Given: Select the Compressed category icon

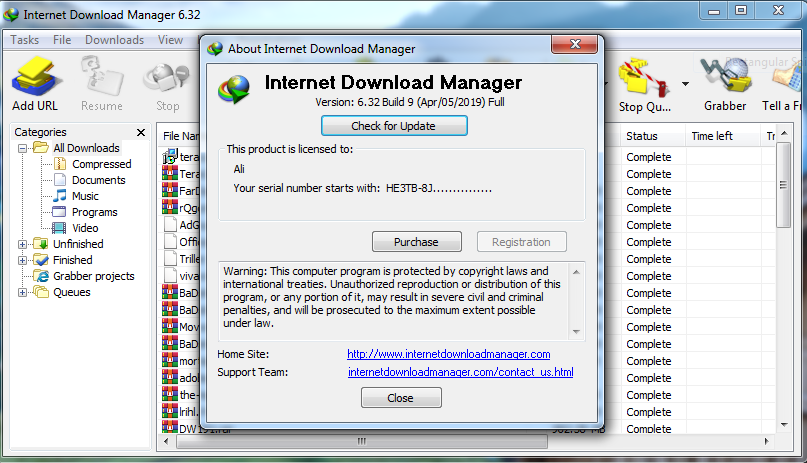Looking at the screenshot, I should click(60, 164).
